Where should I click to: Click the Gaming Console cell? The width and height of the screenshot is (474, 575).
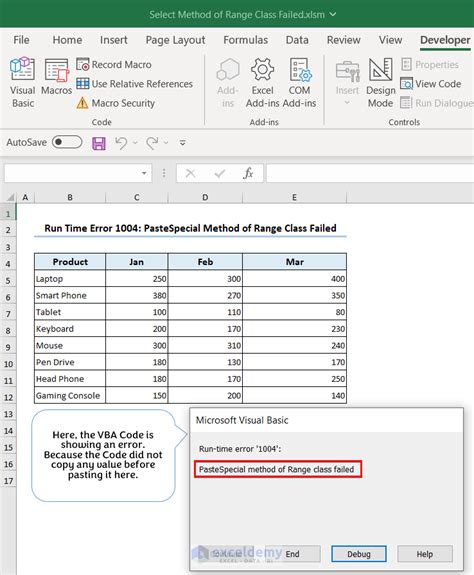tap(70, 396)
